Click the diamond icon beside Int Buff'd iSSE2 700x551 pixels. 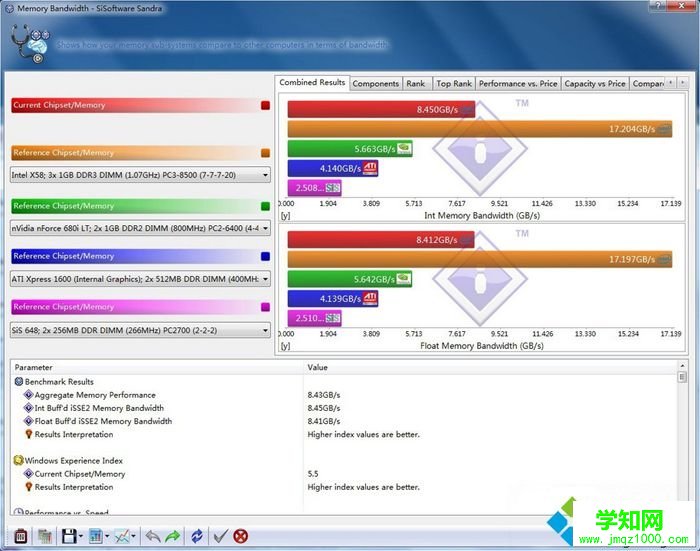click(29, 408)
